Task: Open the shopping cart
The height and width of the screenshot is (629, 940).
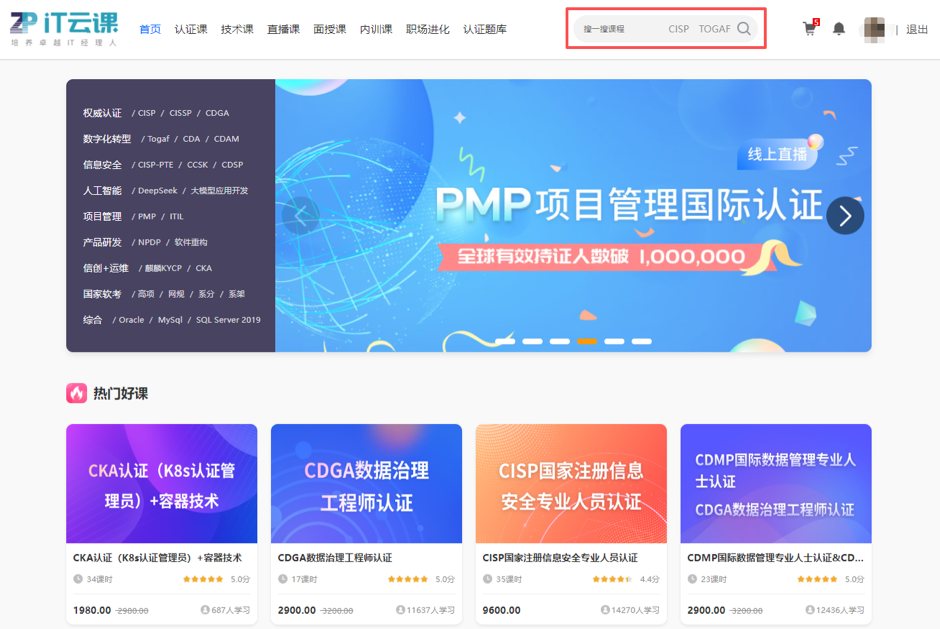Action: tap(809, 29)
